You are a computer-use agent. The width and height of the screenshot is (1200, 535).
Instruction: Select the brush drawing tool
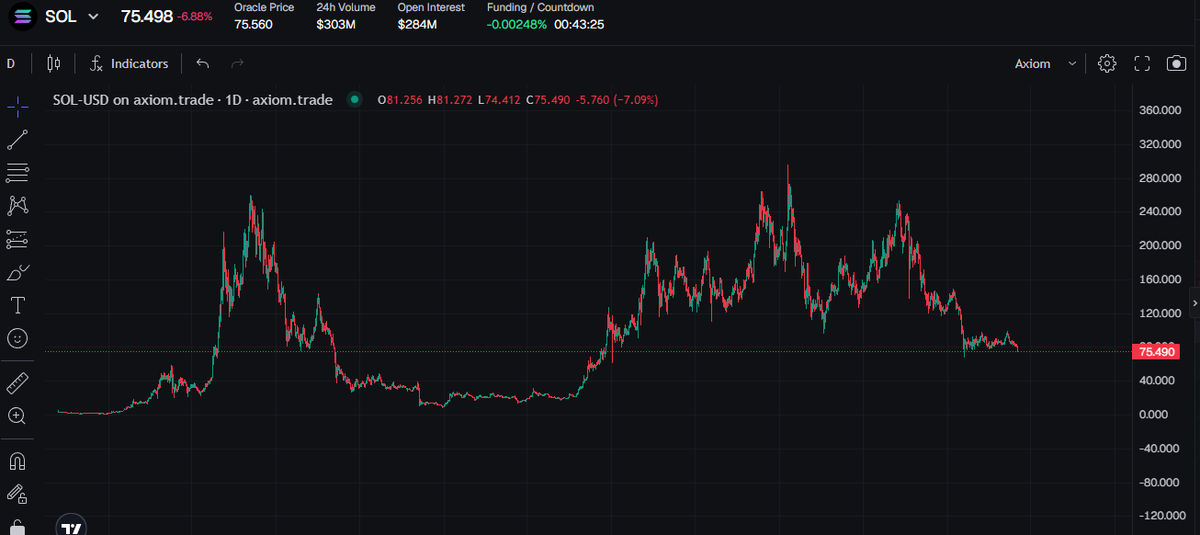coord(17,272)
